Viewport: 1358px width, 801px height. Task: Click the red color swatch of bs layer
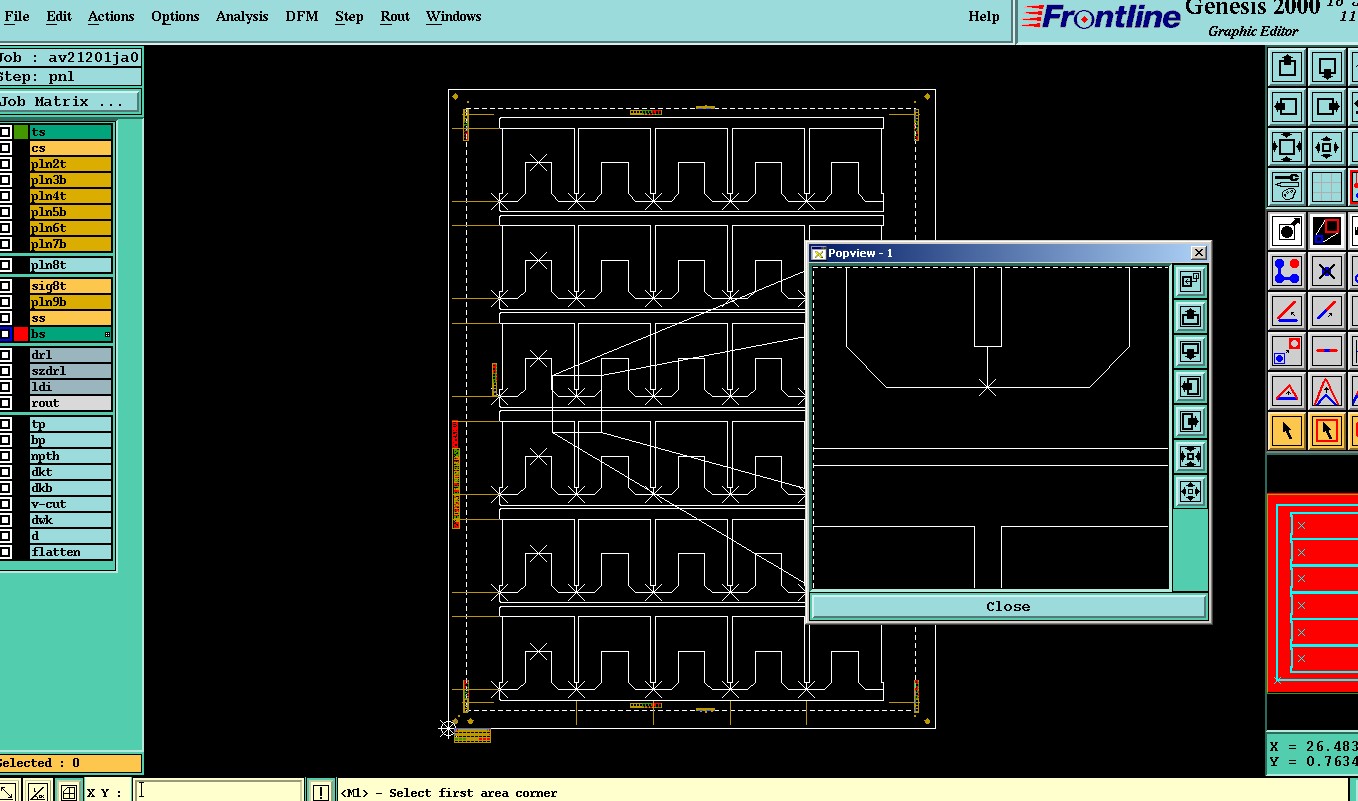click(x=21, y=334)
